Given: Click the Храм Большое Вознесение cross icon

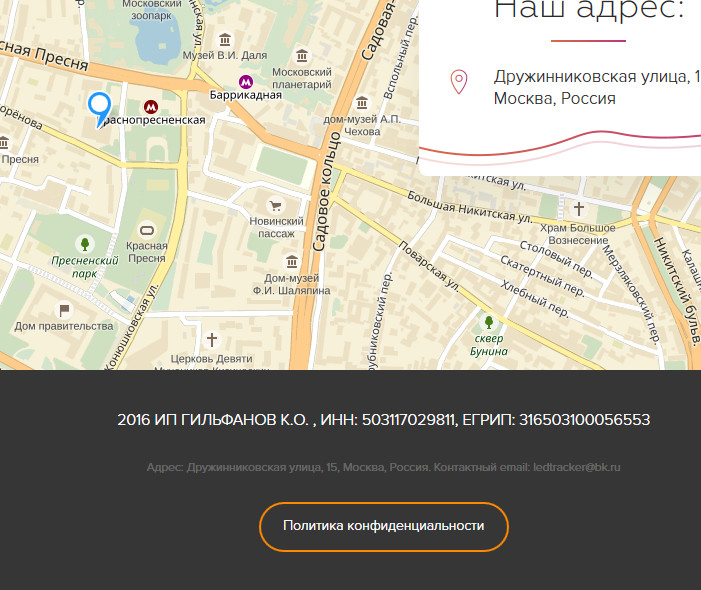Looking at the screenshot, I should 579,208.
